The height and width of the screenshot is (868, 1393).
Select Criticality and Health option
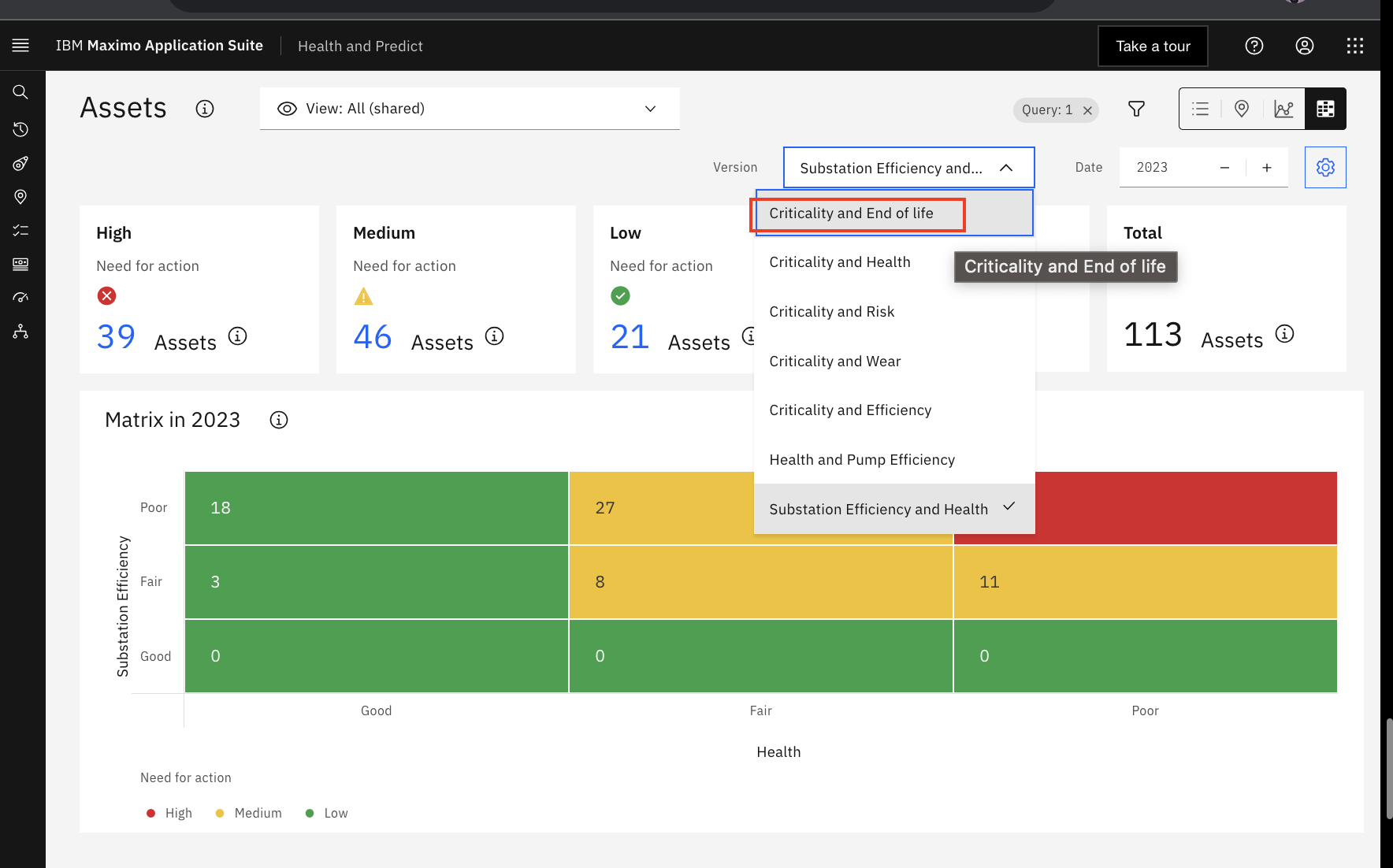(x=893, y=262)
